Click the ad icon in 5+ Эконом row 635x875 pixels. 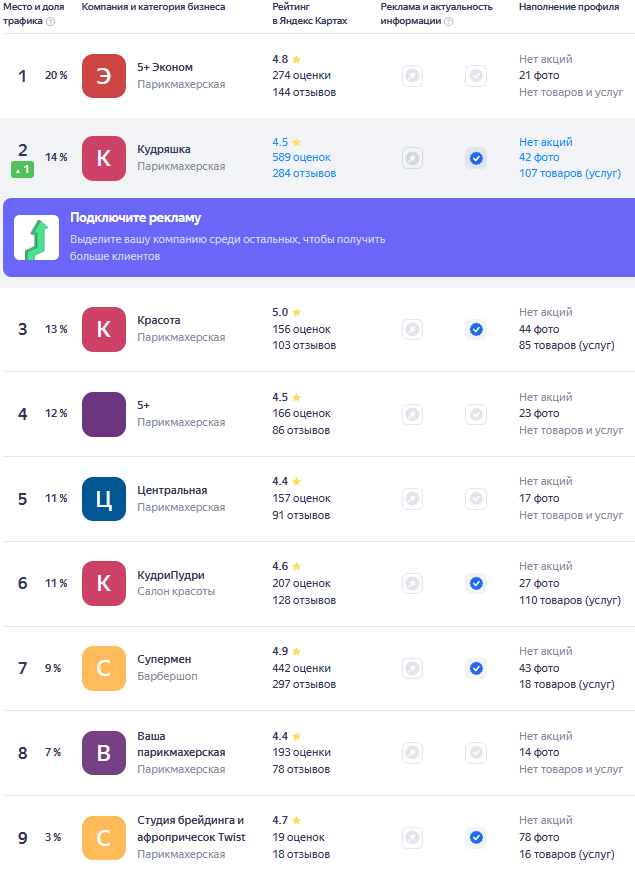[412, 76]
